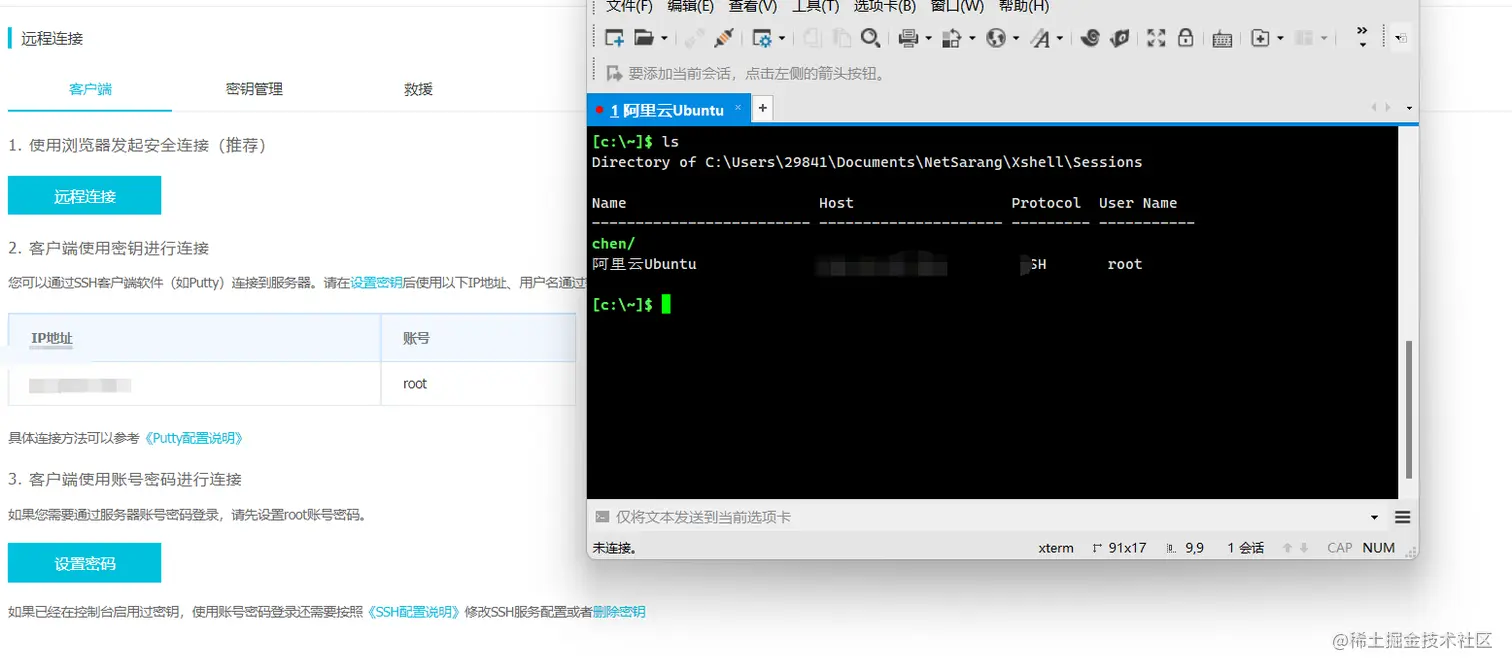Click 1 会话 in the status bar

(x=1246, y=548)
